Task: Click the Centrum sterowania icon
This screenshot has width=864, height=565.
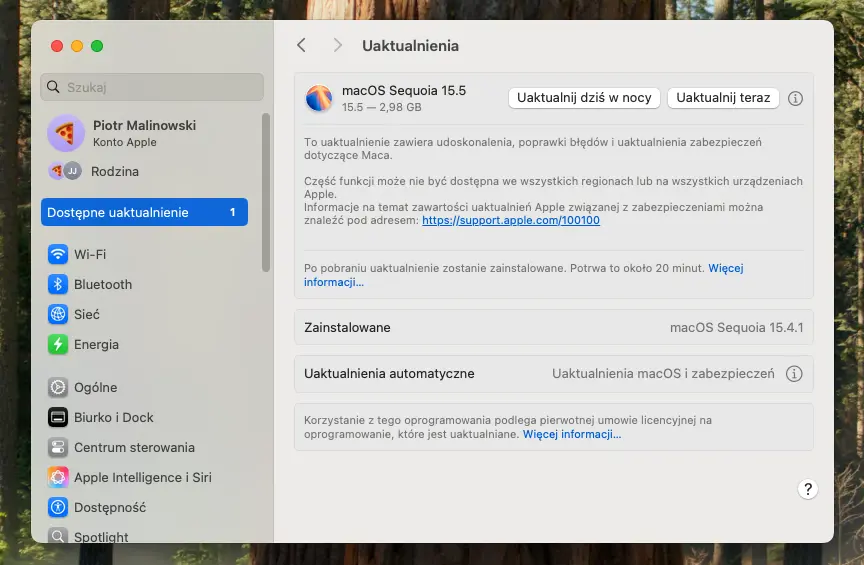Action: coord(58,448)
